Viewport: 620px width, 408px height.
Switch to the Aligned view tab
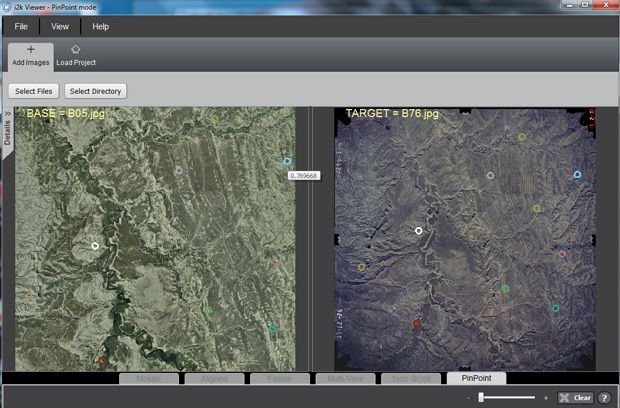214,378
